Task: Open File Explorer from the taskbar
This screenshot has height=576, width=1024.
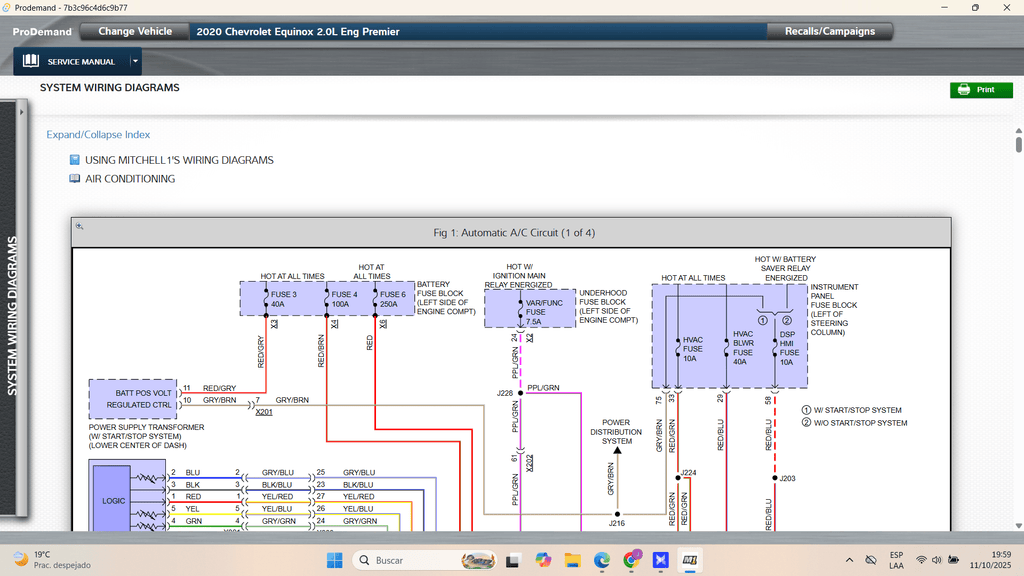Action: click(572, 560)
